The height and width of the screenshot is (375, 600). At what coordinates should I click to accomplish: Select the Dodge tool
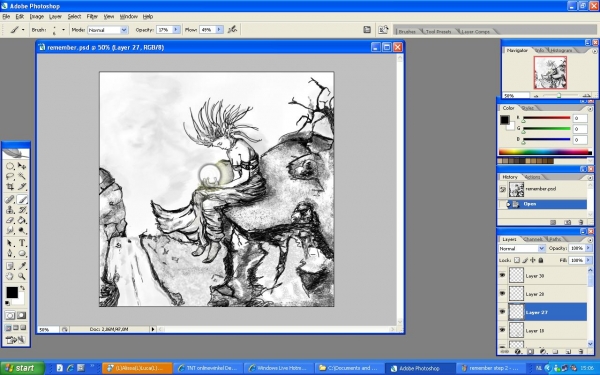22,230
